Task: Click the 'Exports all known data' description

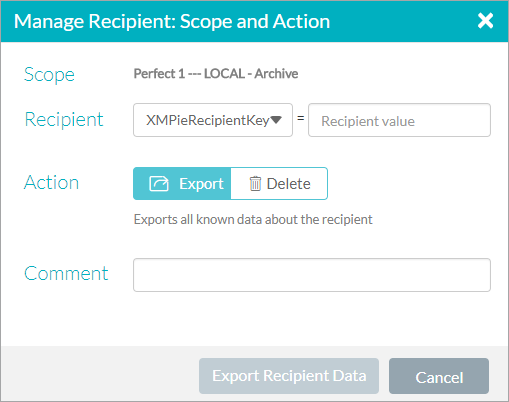Action: tap(253, 219)
